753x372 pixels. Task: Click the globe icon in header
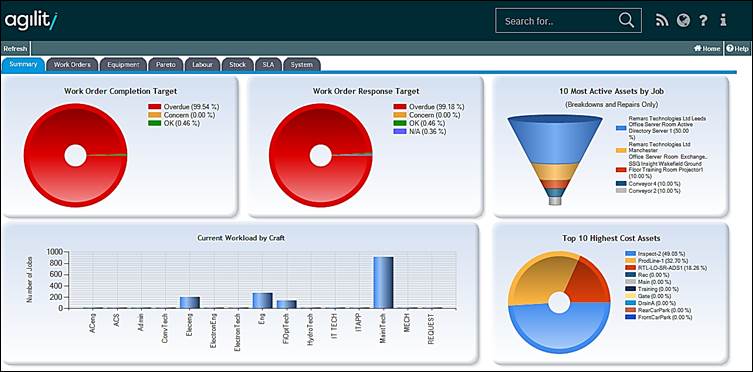click(683, 21)
